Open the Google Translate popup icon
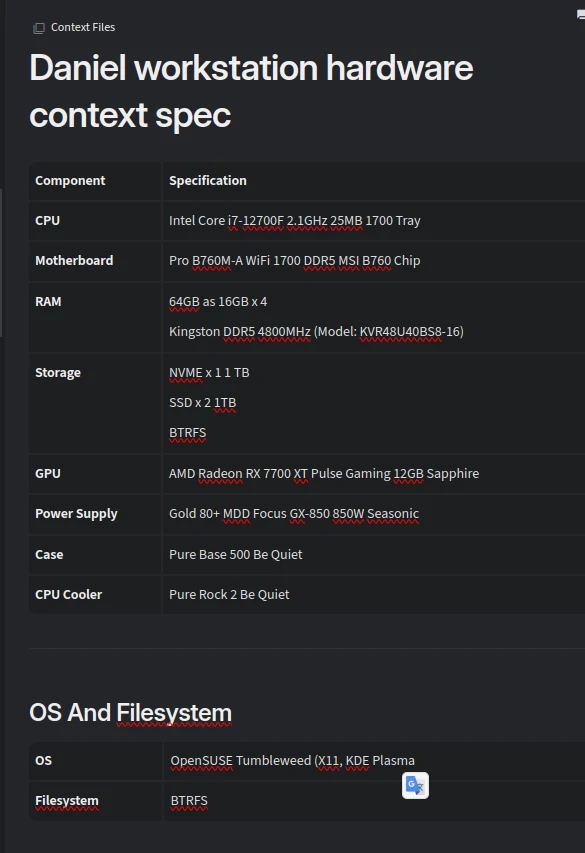This screenshot has width=585, height=853. [415, 785]
